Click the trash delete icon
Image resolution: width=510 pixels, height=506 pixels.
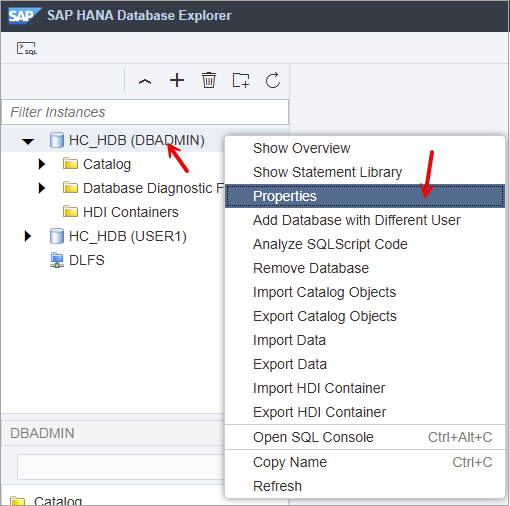(x=209, y=80)
